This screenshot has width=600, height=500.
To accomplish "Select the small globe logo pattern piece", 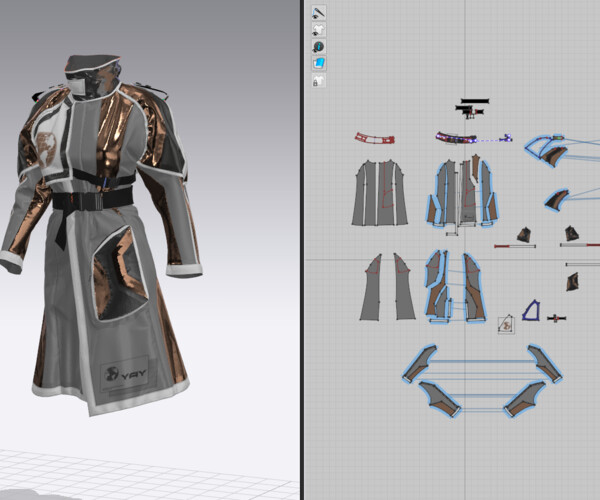I will [506, 325].
